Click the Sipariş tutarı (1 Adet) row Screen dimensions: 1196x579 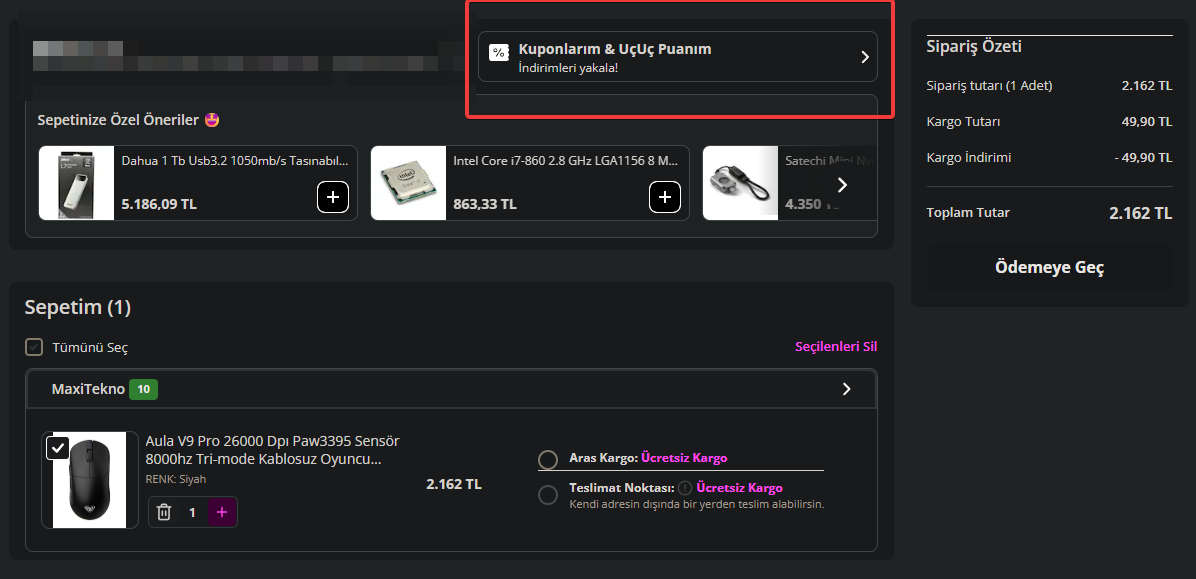(x=1050, y=85)
